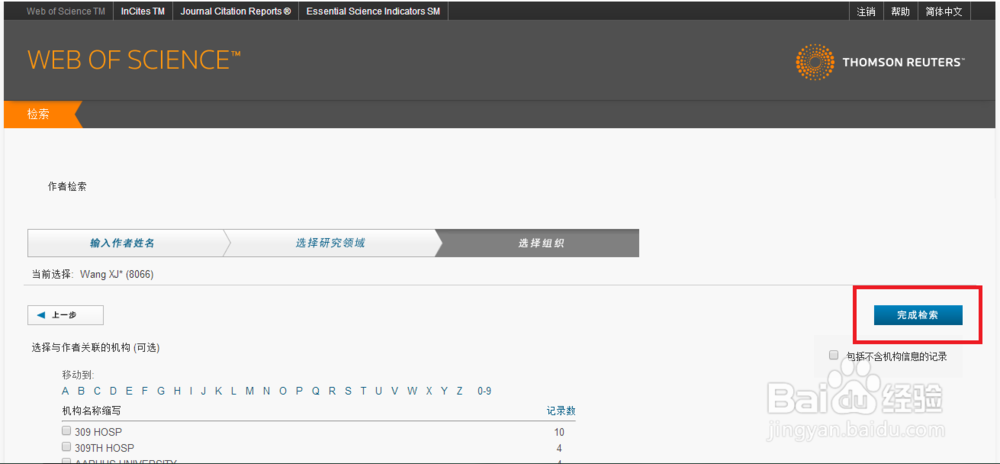Click the 完成检索 button

click(918, 315)
